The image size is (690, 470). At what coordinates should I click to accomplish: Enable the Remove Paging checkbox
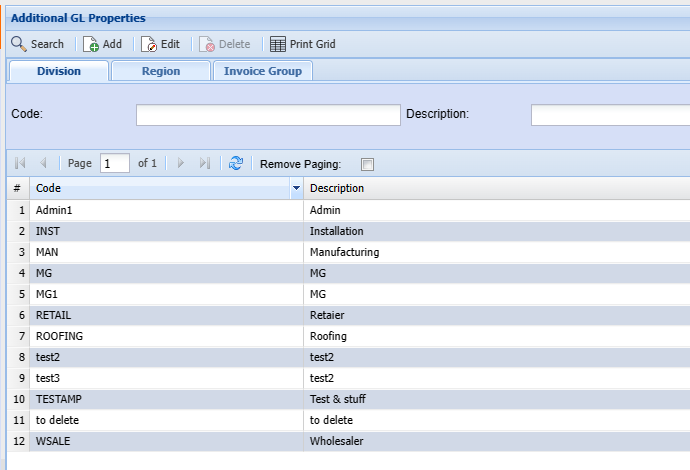coord(367,164)
